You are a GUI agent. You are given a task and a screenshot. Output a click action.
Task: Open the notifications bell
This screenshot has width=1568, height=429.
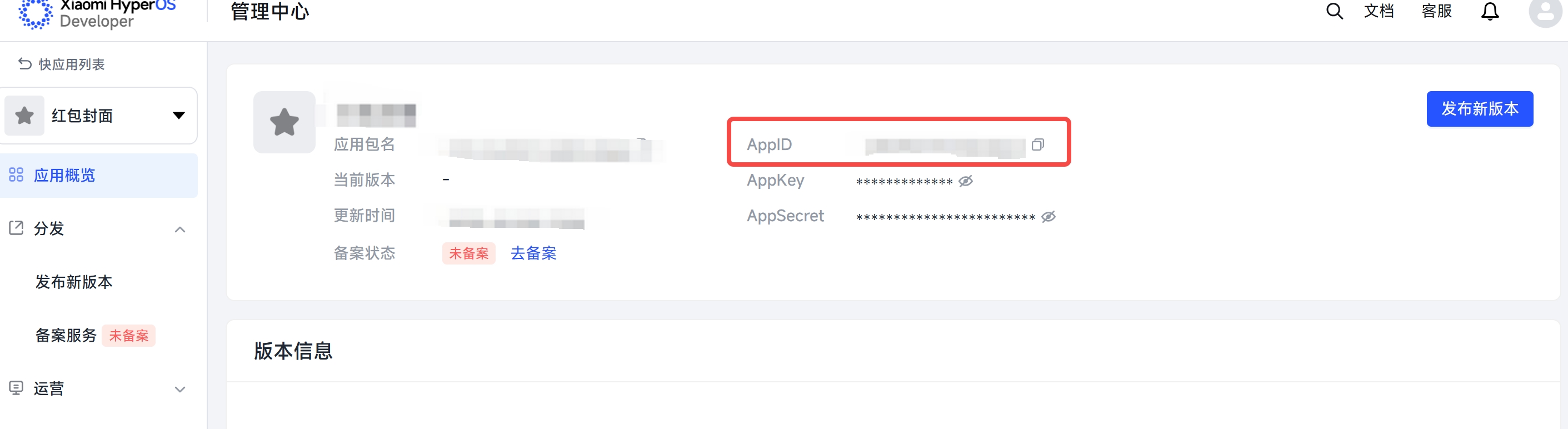pyautogui.click(x=1490, y=12)
